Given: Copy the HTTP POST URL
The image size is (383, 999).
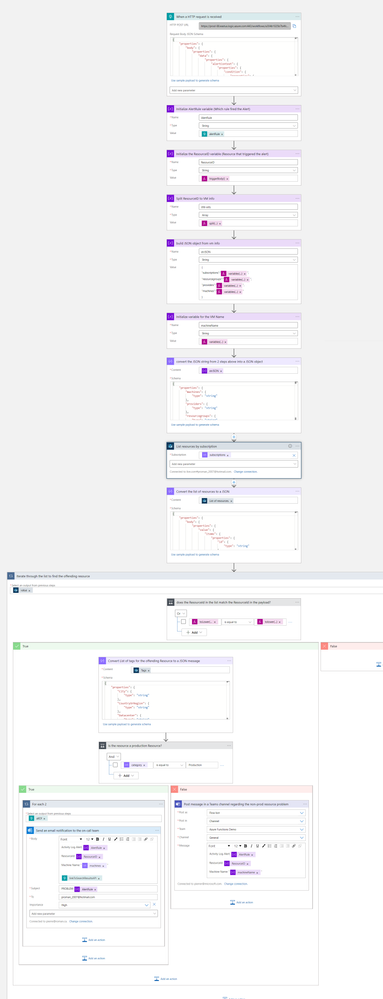Looking at the screenshot, I should (x=295, y=25).
